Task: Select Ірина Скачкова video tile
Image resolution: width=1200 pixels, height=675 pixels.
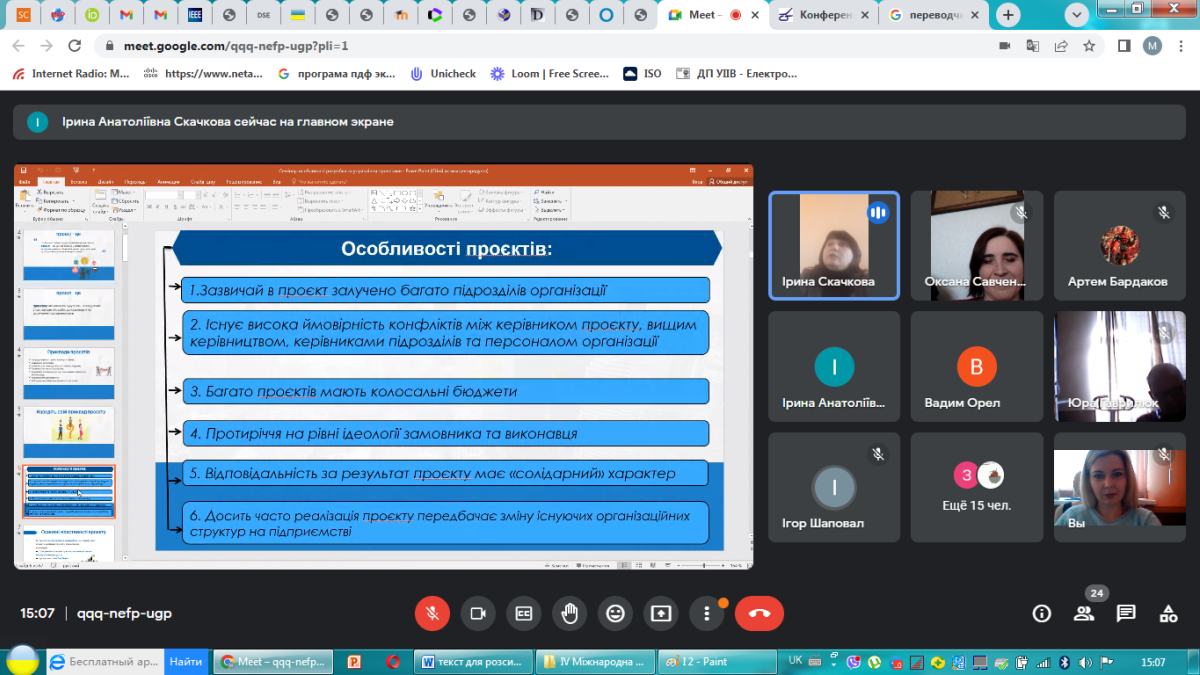Action: point(833,245)
